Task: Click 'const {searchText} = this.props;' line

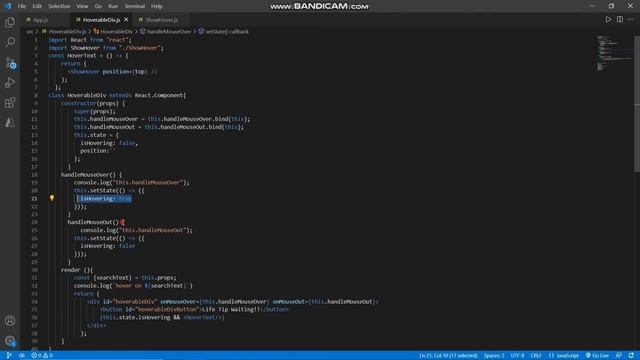Action: (125, 278)
